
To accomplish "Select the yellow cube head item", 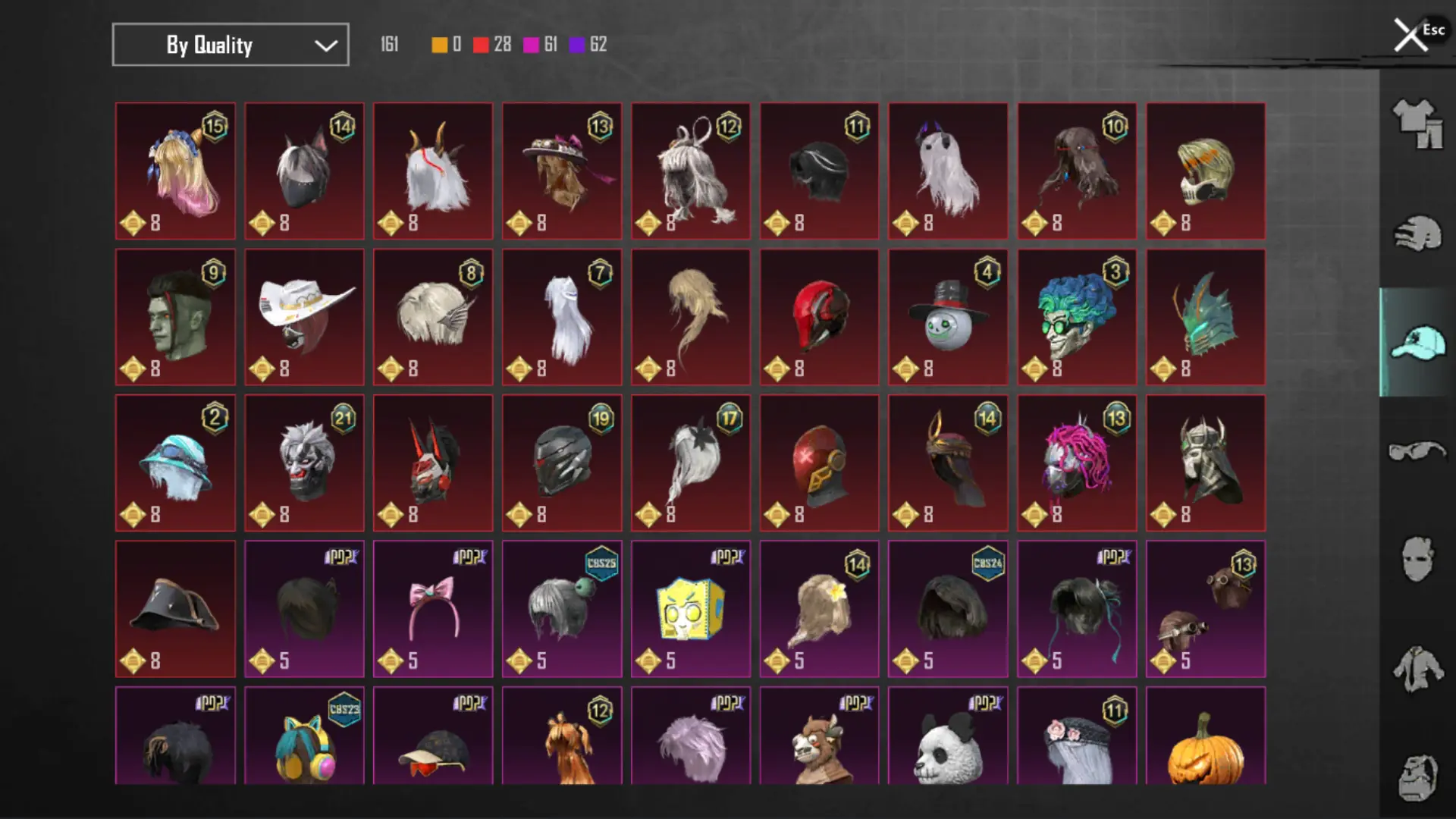I will point(691,609).
